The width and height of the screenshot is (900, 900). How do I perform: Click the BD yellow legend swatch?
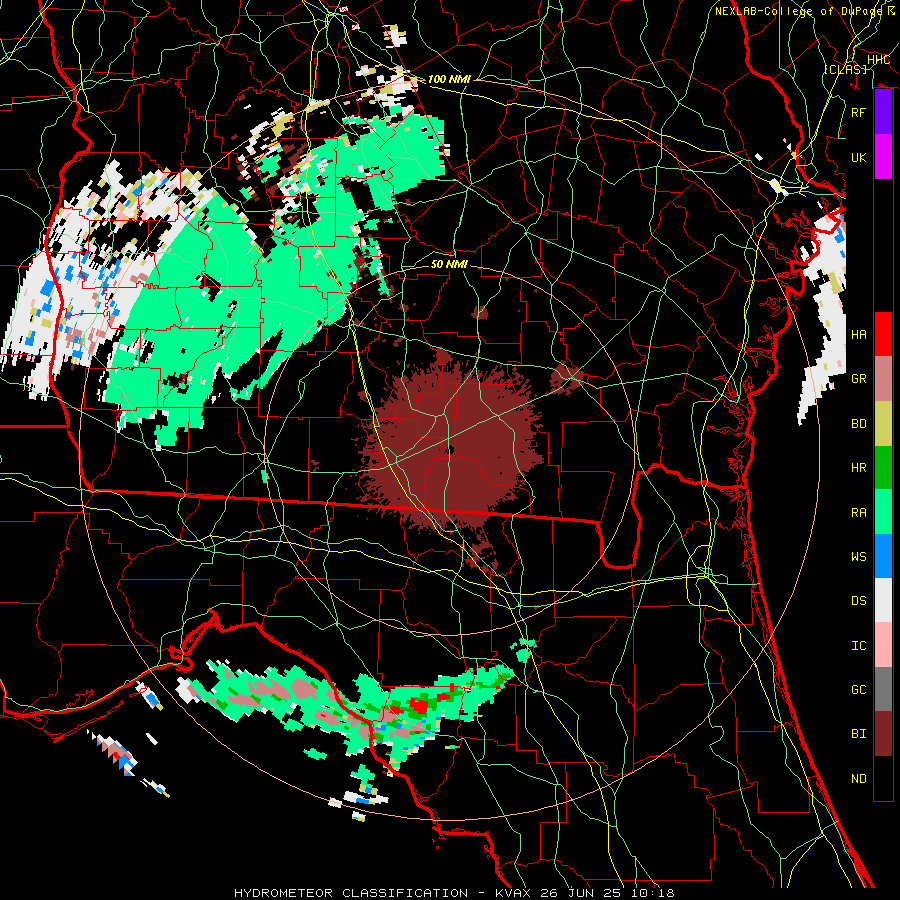[x=883, y=424]
